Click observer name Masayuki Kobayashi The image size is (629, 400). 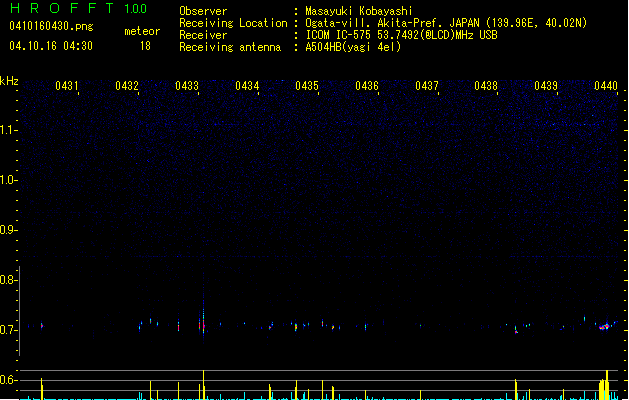pos(359,11)
